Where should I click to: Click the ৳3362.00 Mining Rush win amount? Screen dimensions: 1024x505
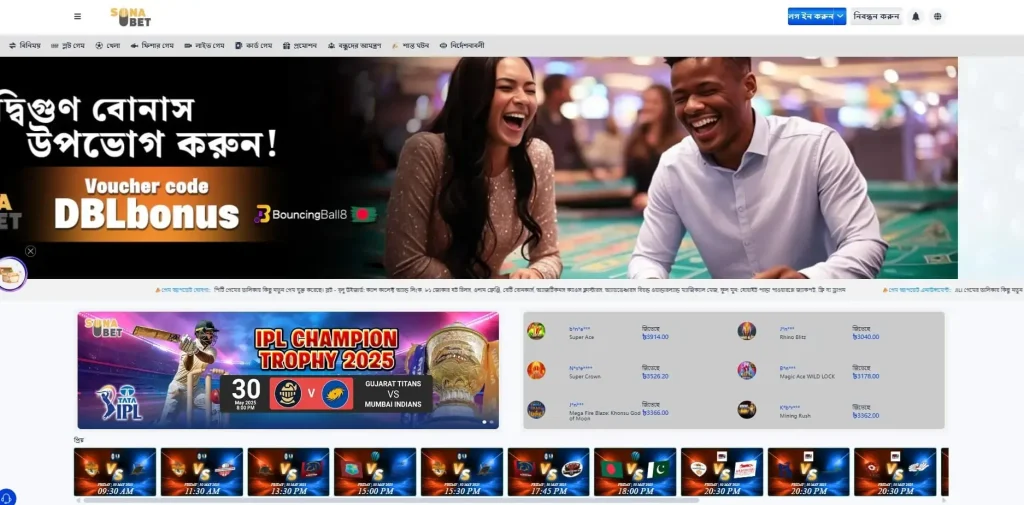point(866,415)
